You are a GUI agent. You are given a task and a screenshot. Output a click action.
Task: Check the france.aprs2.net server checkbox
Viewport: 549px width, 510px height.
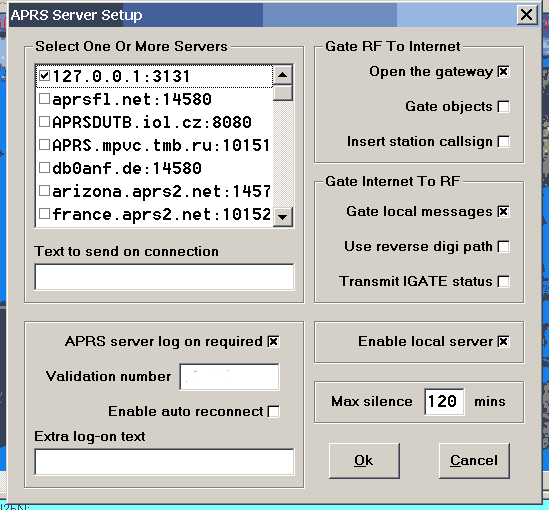(44, 214)
